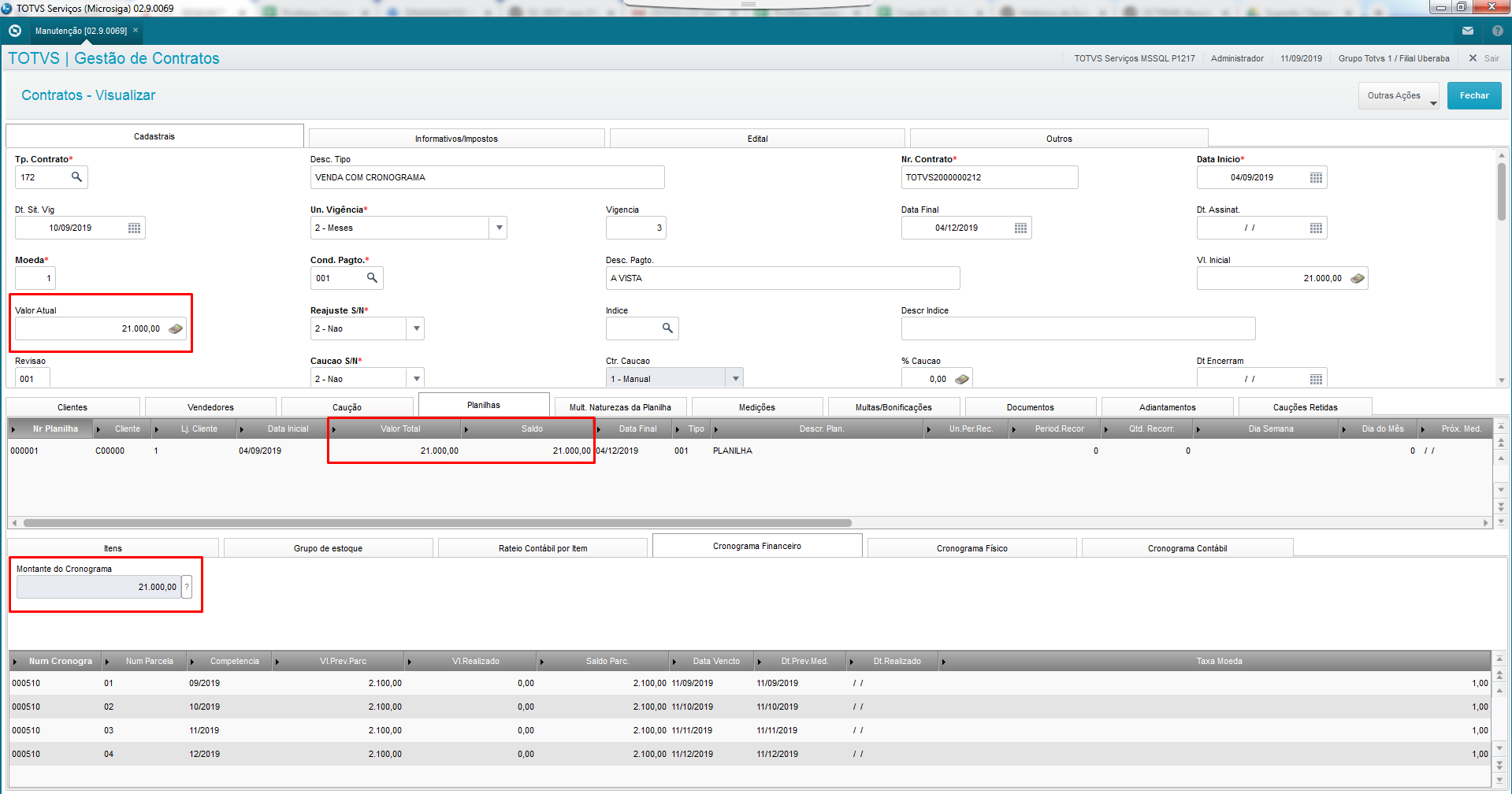
Task: Open the Mult. Naturezas da Planilha tab
Action: pyautogui.click(x=620, y=407)
